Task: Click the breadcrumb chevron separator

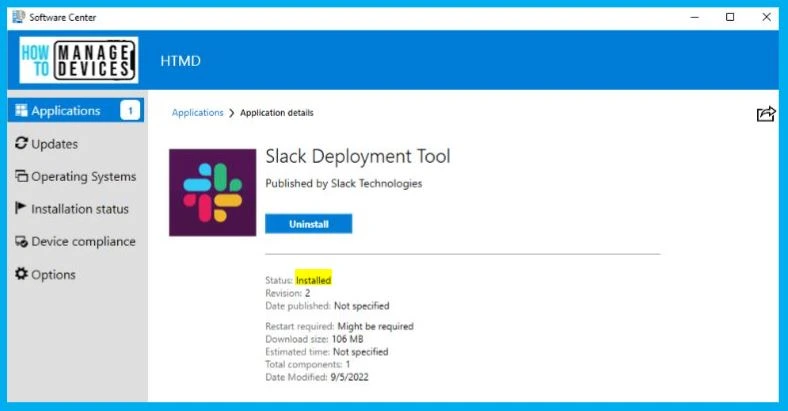Action: 232,113
